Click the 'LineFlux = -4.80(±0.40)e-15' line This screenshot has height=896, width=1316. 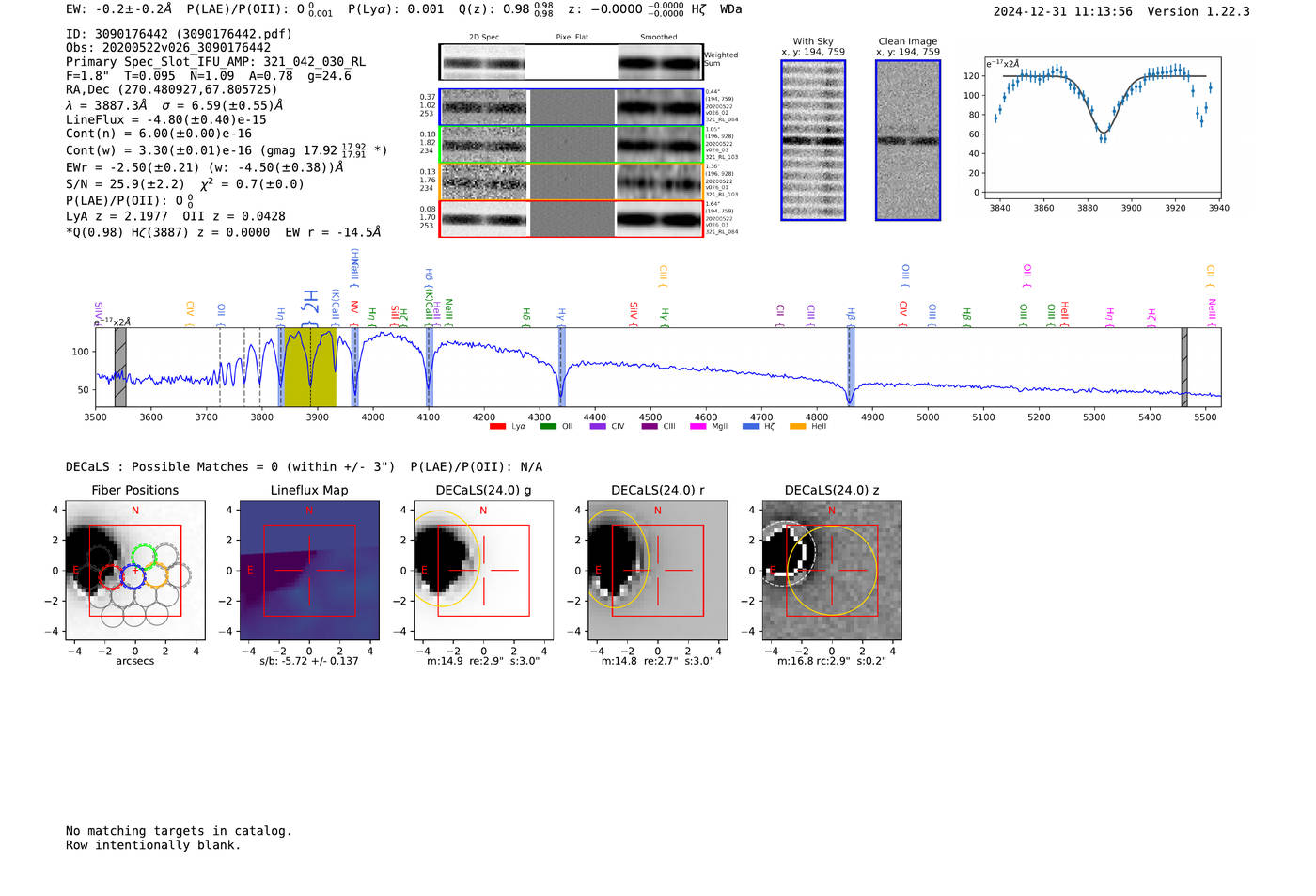[166, 119]
